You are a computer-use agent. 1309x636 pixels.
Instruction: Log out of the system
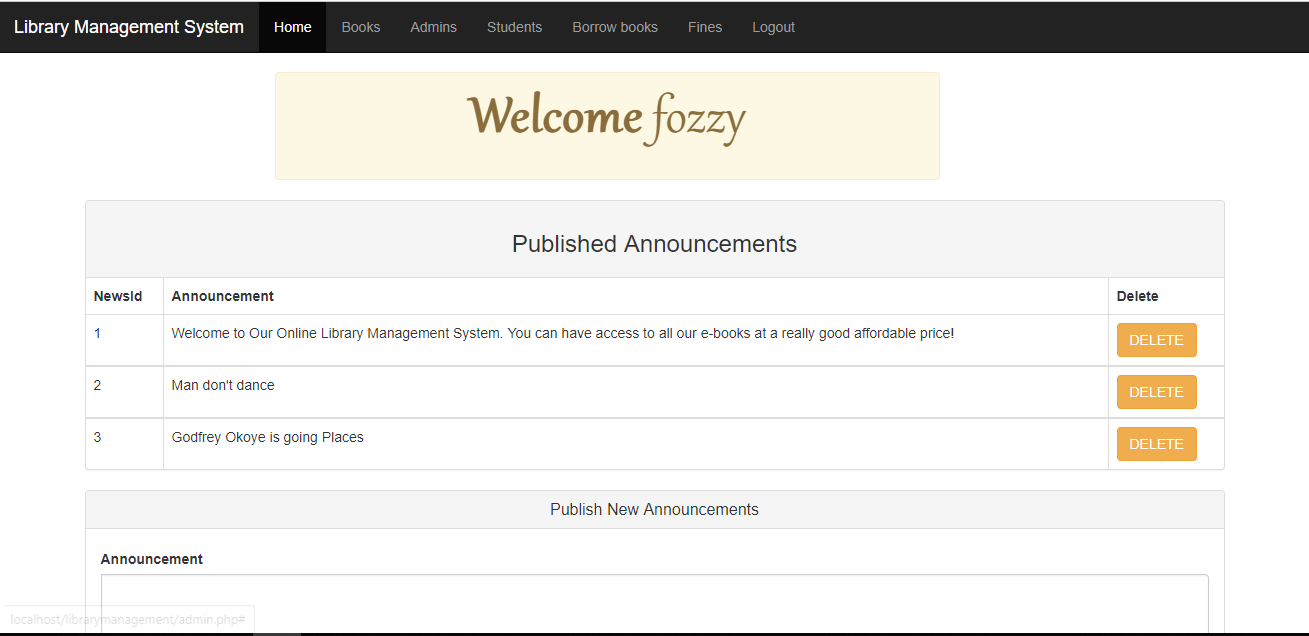tap(773, 27)
